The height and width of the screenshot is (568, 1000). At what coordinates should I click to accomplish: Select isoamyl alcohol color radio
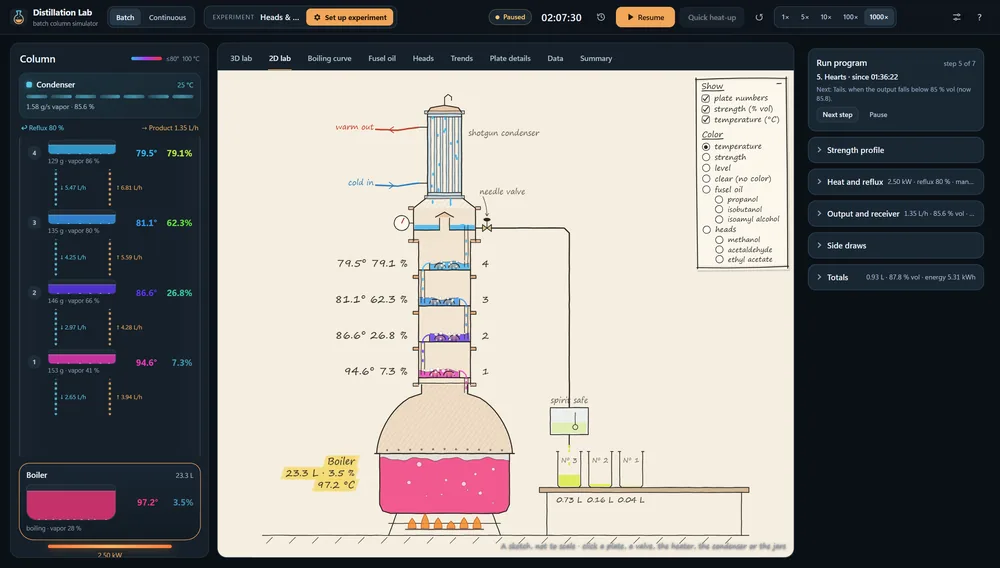coord(719,219)
